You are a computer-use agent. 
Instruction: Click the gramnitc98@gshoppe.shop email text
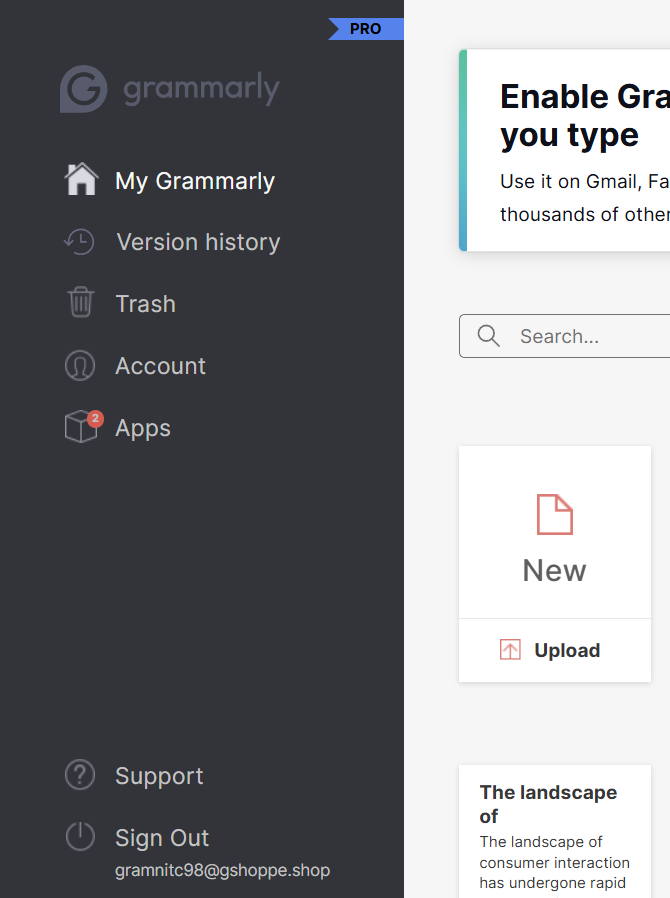pyautogui.click(x=222, y=870)
